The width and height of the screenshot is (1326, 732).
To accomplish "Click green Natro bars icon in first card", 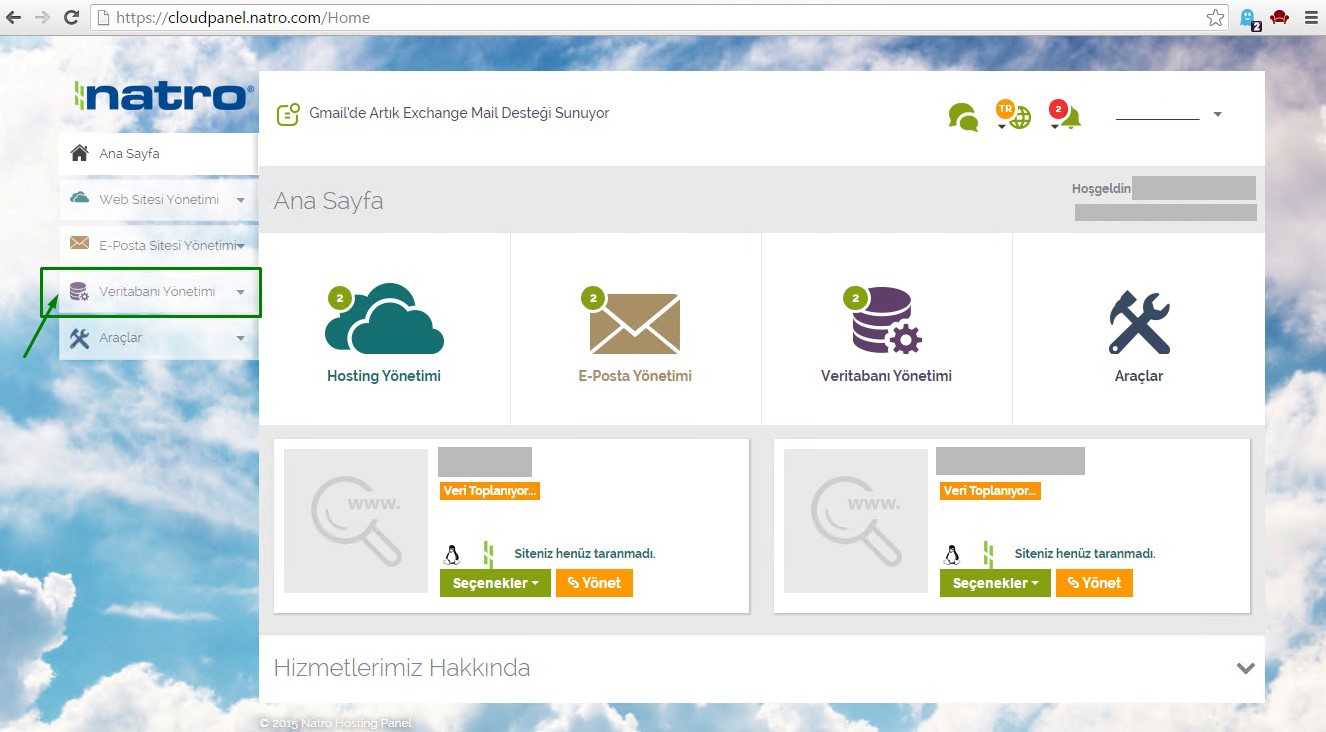I will [x=488, y=555].
